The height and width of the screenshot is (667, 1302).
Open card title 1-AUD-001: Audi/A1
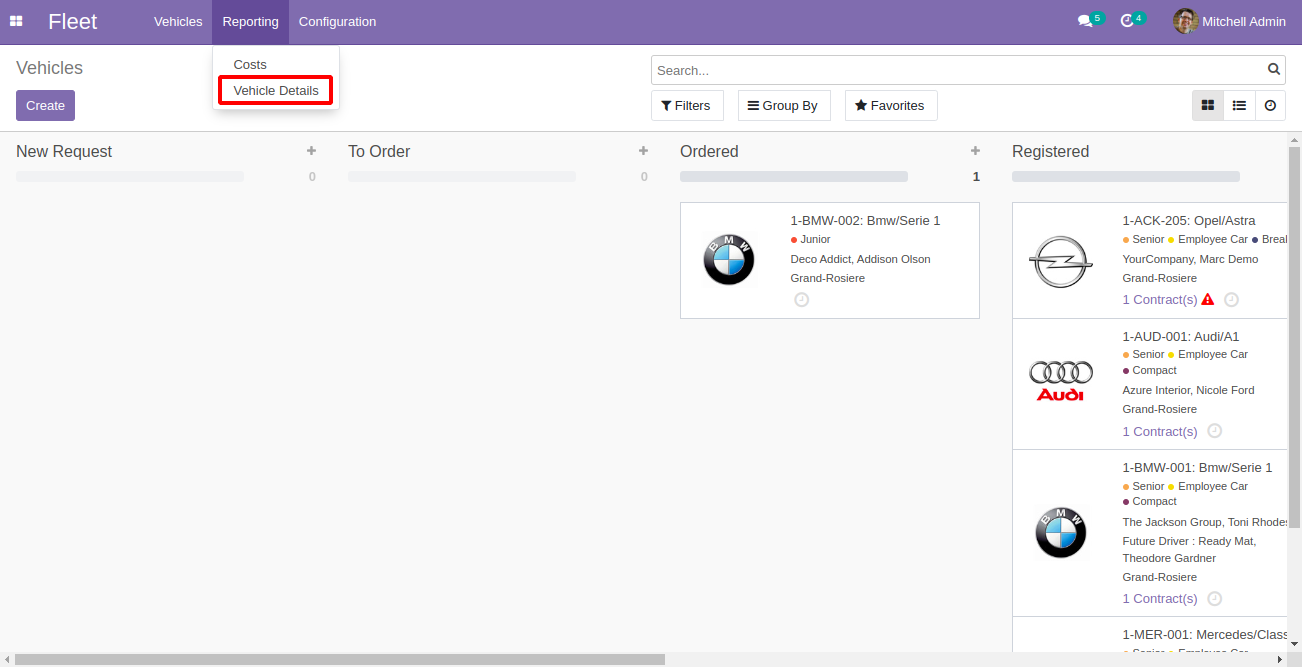(1180, 336)
